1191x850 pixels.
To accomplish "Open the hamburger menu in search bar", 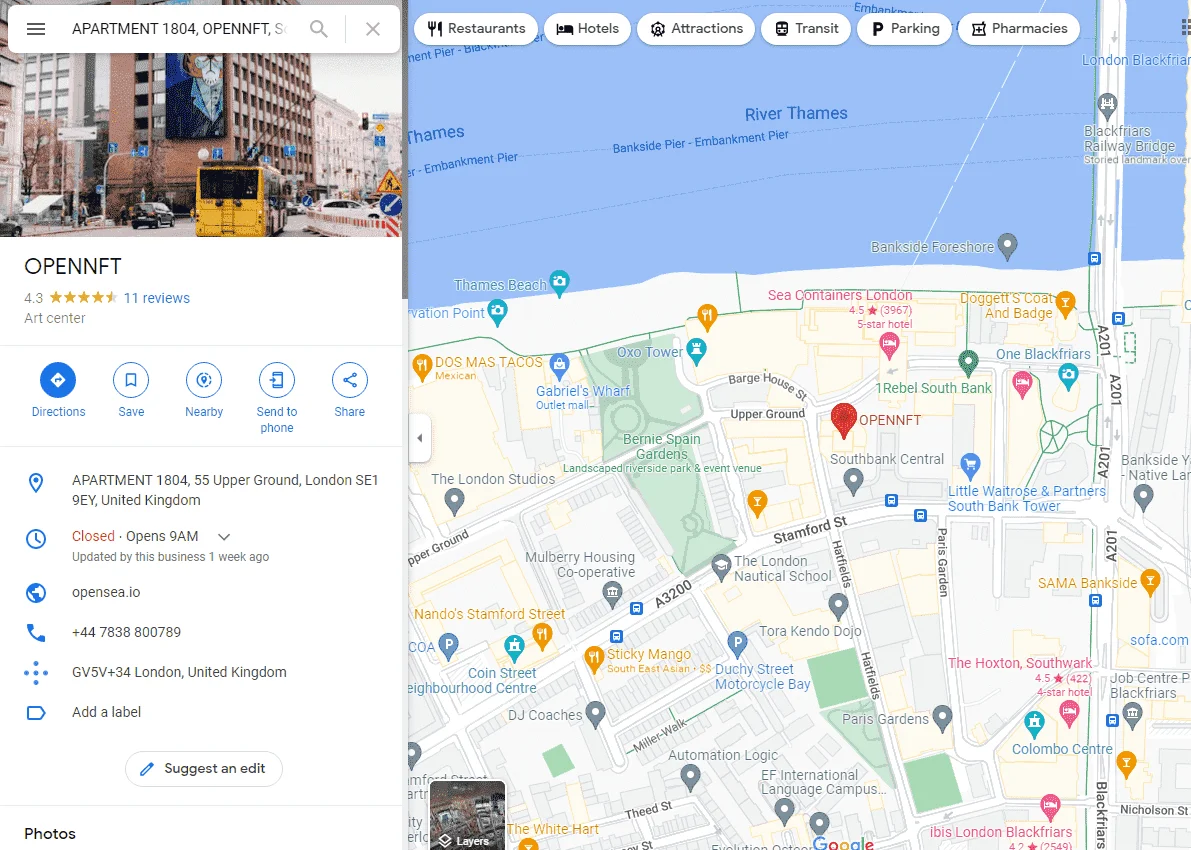I will click(36, 29).
